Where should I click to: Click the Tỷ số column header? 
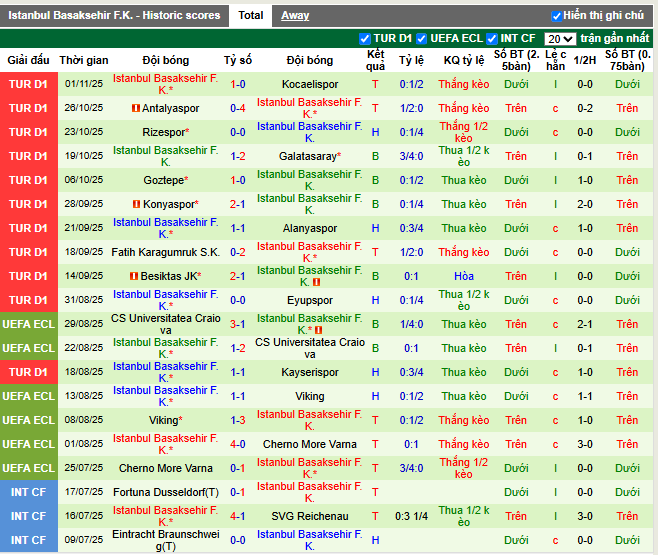click(x=238, y=60)
